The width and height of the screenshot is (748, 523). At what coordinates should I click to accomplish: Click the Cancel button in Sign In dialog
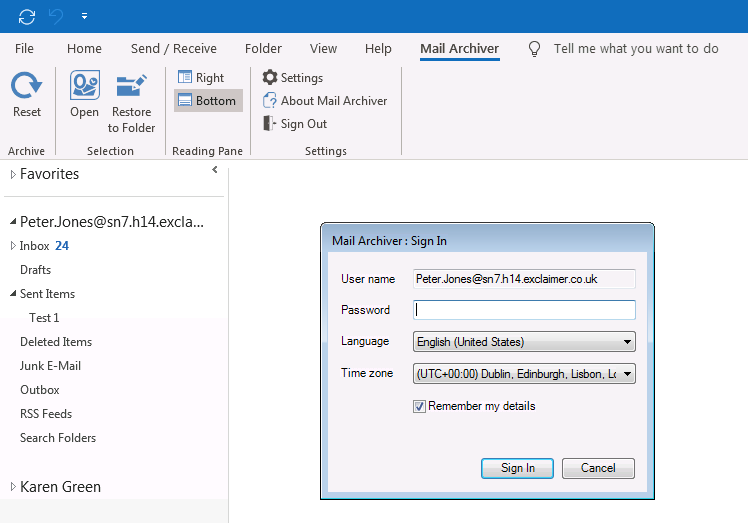point(598,468)
